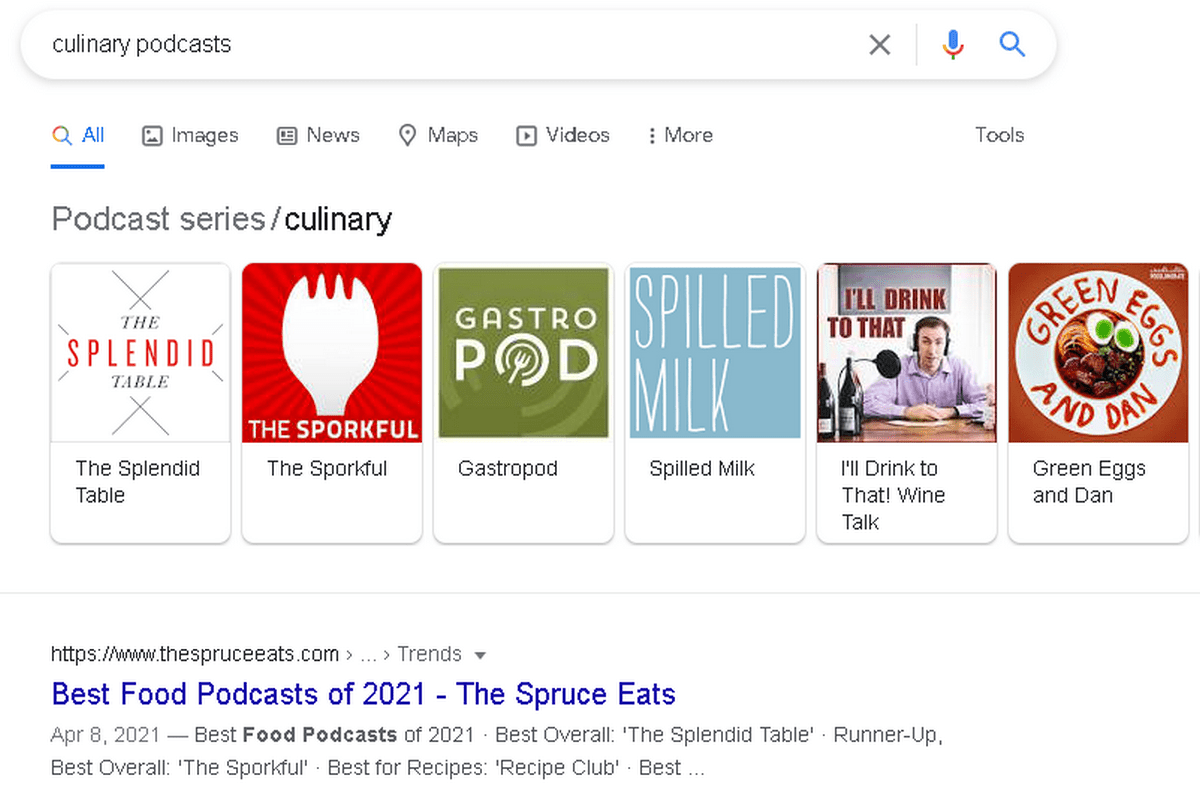Switch to the News tab

(318, 135)
